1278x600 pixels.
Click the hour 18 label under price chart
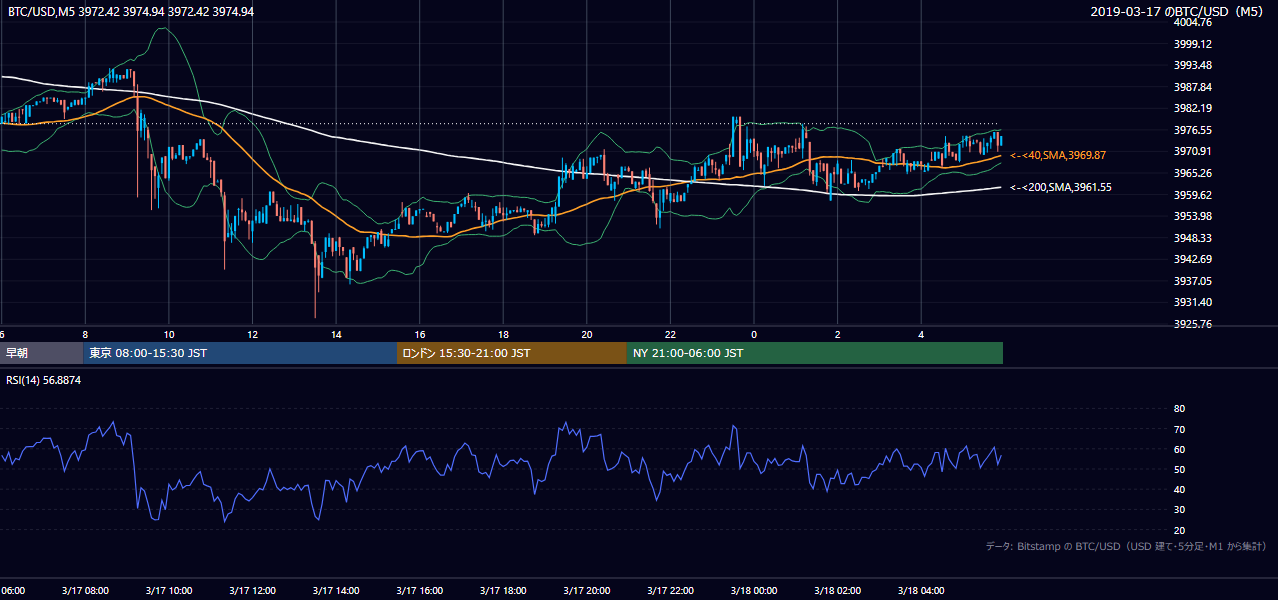503,334
